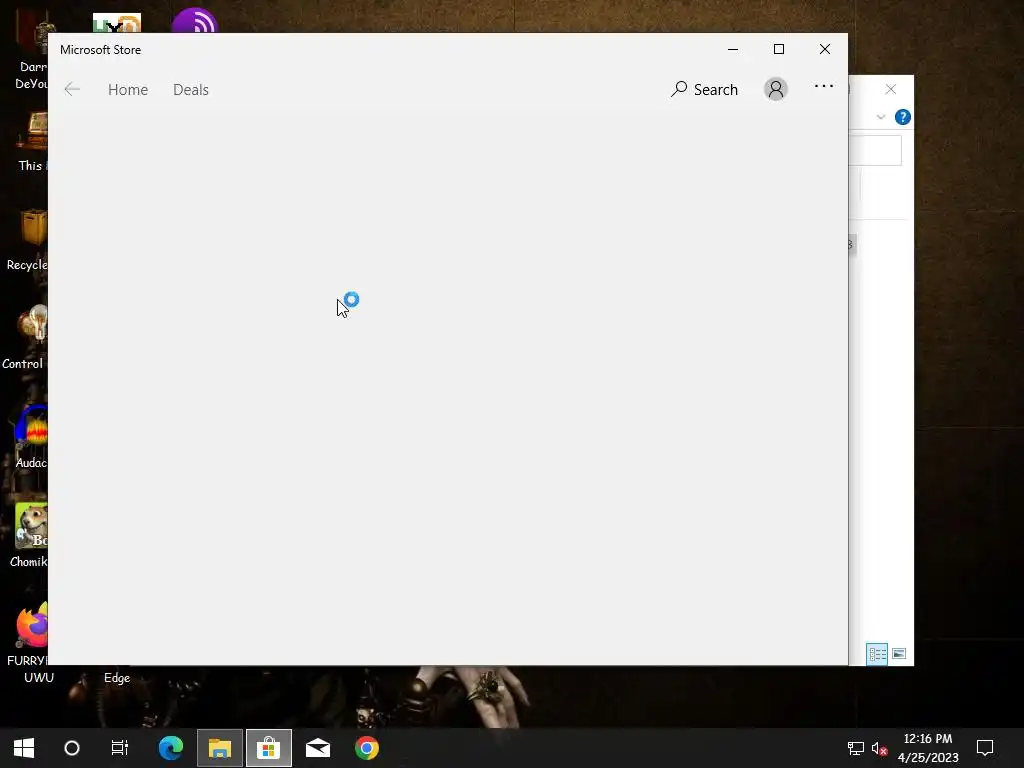Open File Explorer help question mark
Screen dimensions: 1024x768
903,117
